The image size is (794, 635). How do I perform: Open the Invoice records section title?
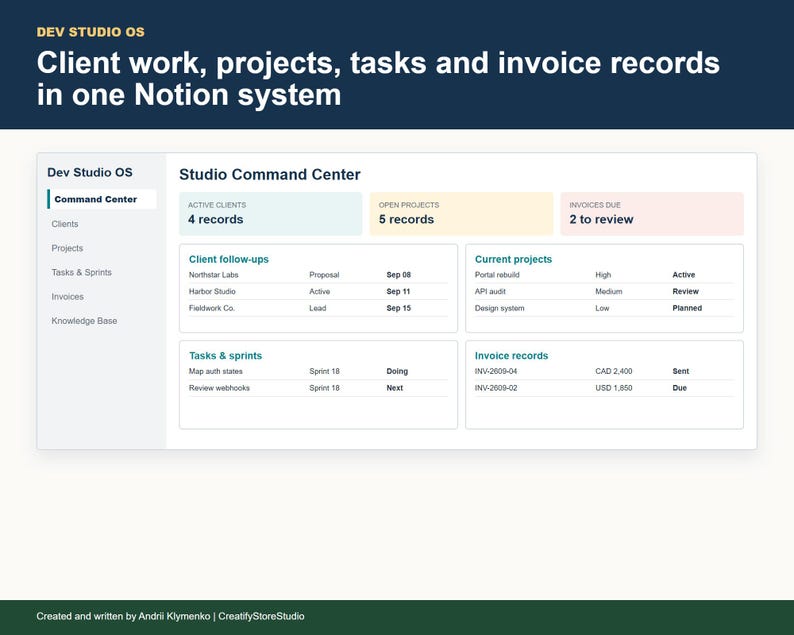tap(511, 355)
